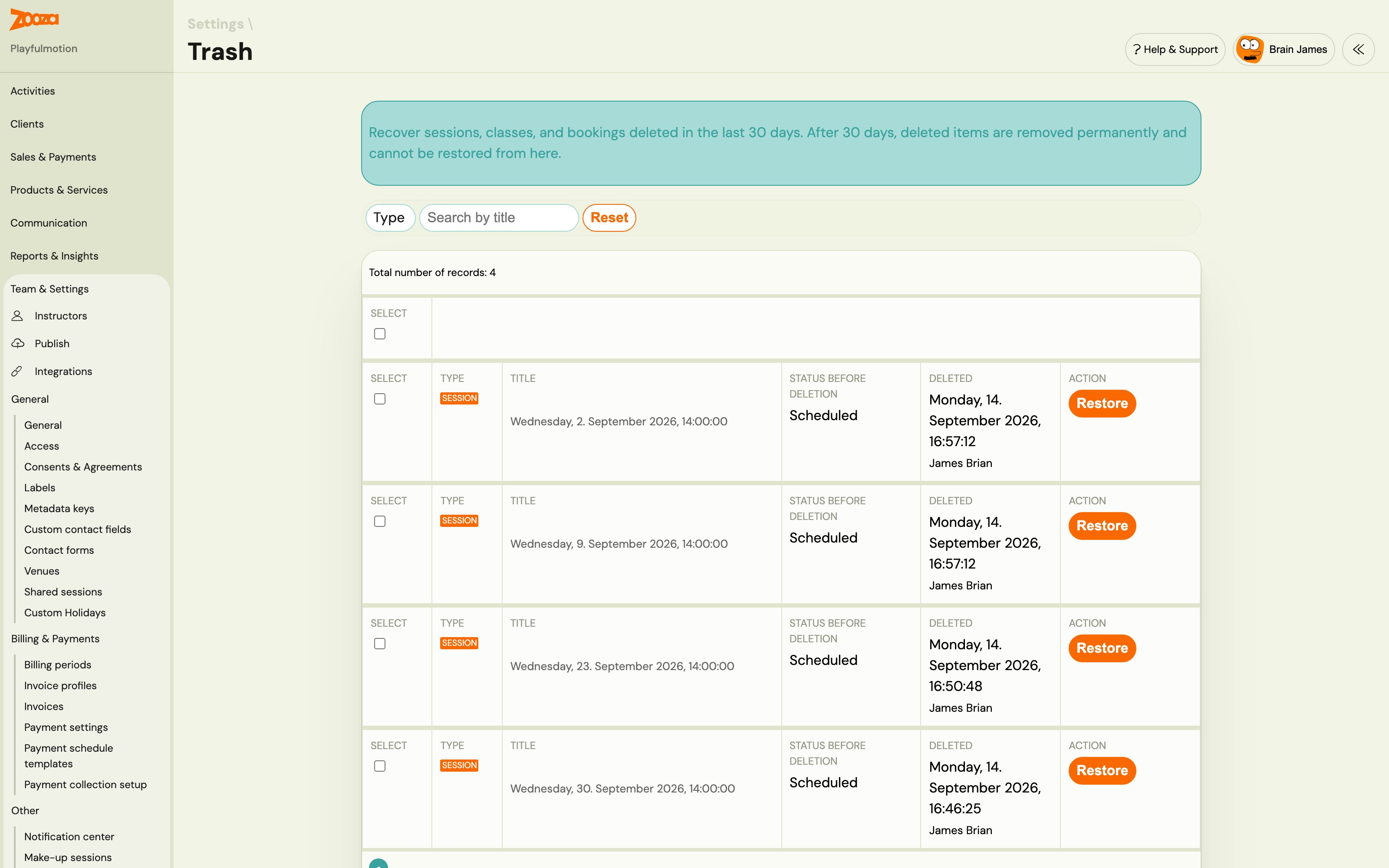Viewport: 1389px width, 868px height.
Task: Open Shared sessions settings
Action: [x=63, y=592]
